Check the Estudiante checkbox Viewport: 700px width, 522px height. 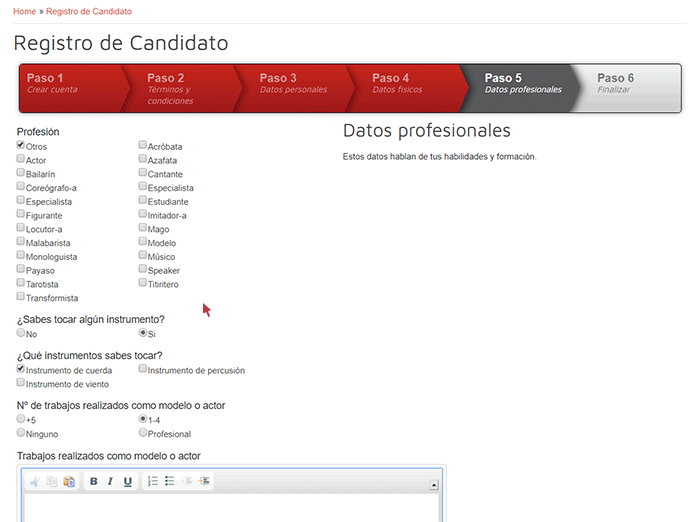[142, 200]
